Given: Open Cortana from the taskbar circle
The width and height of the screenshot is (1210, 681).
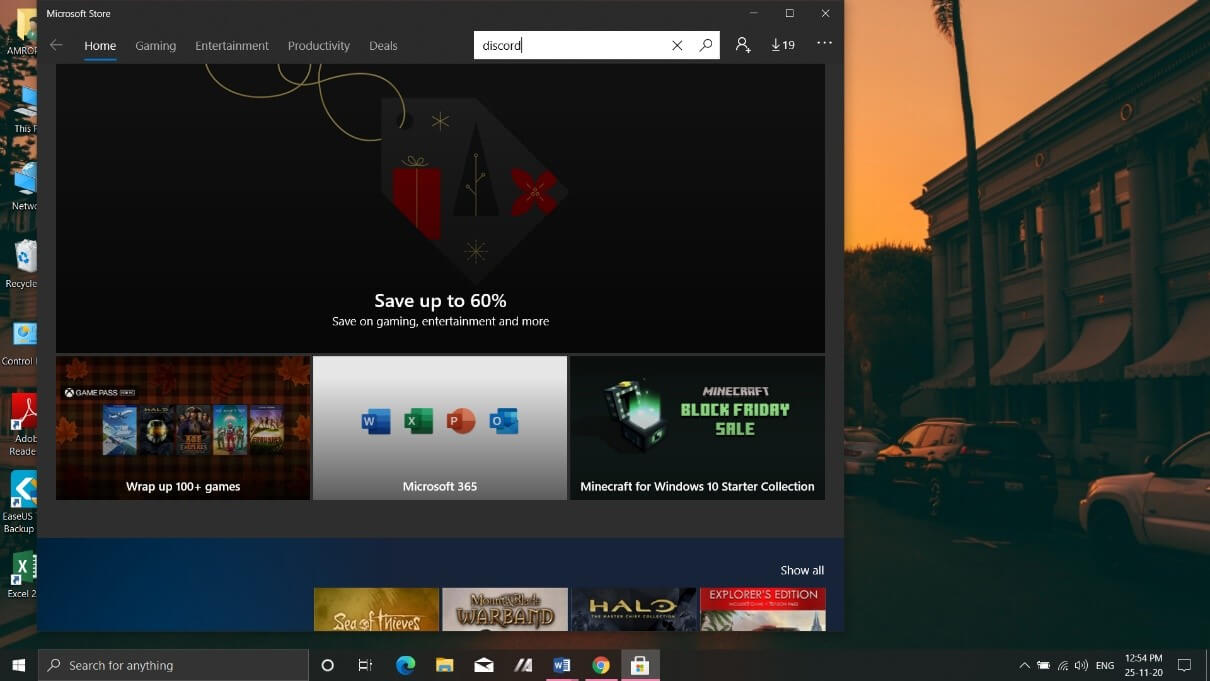Looking at the screenshot, I should (x=327, y=665).
